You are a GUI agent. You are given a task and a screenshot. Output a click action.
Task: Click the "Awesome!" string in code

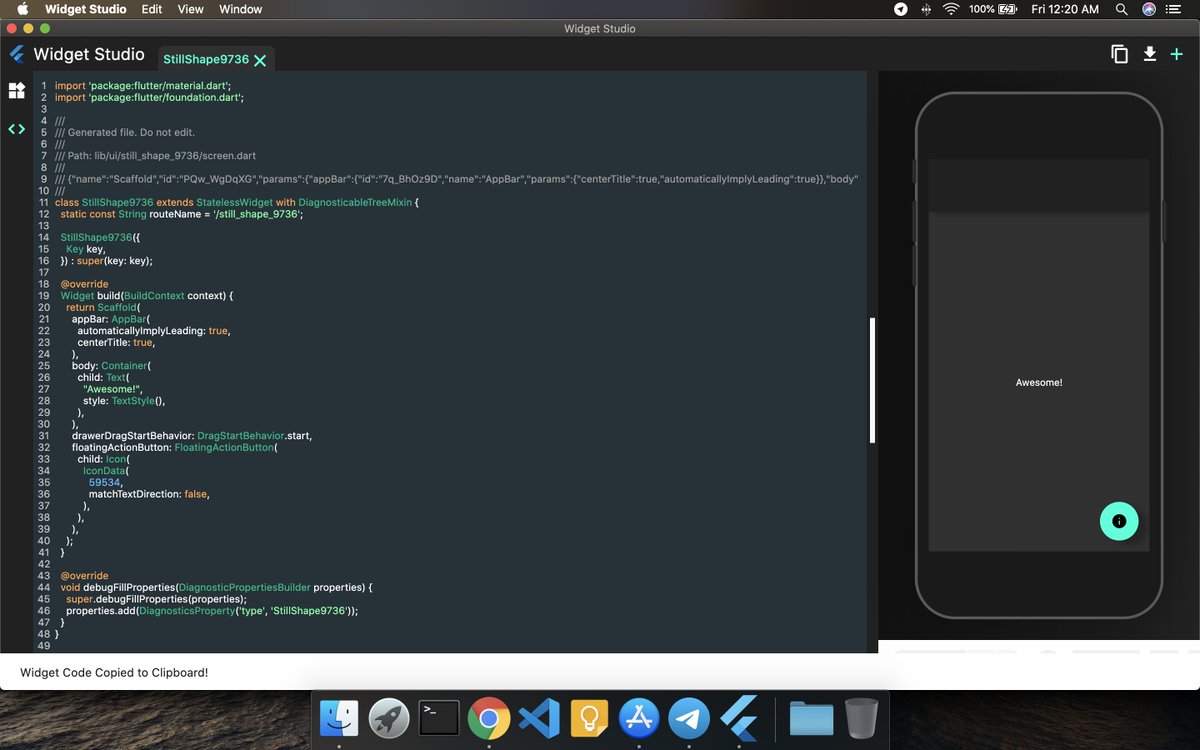(113, 389)
